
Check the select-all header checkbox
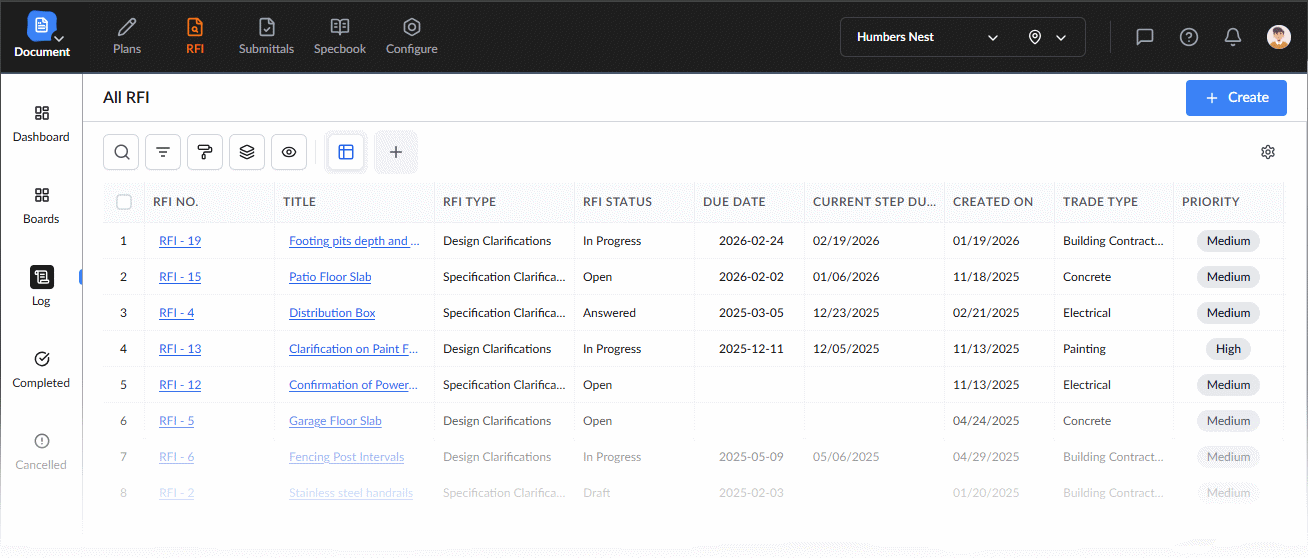[124, 202]
